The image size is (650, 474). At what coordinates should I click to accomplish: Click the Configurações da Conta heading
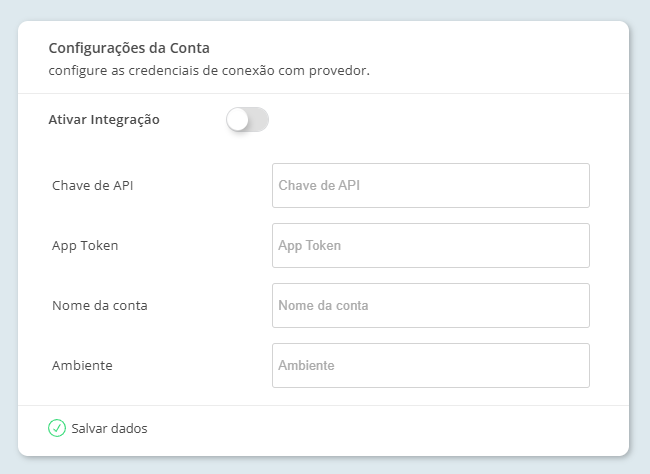coord(129,47)
